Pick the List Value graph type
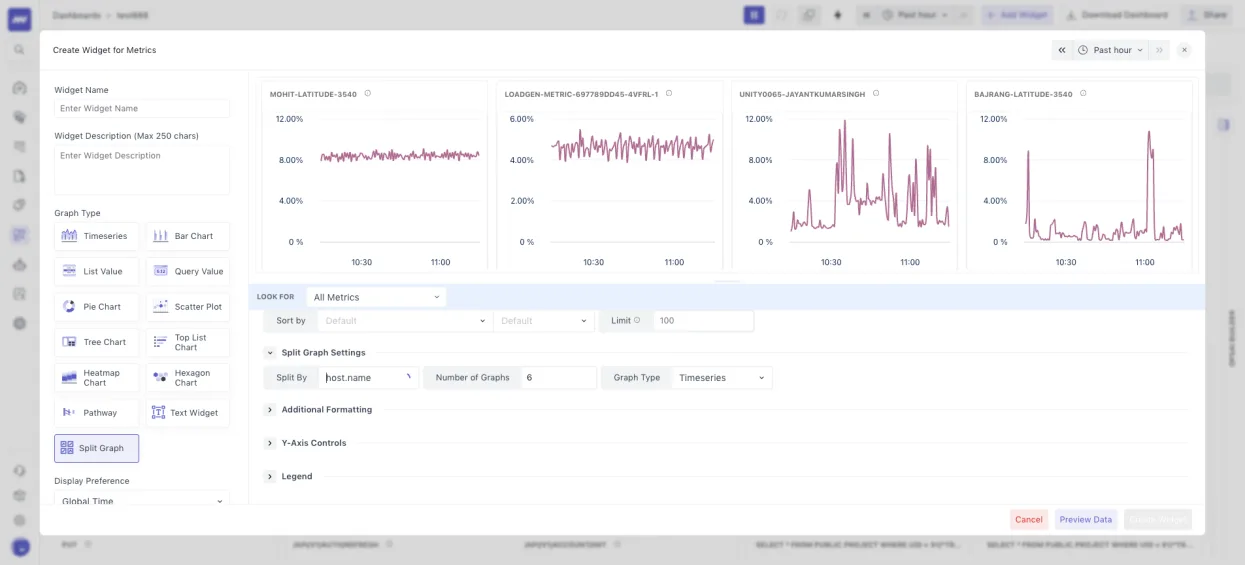This screenshot has height=565, width=1245. coord(97,271)
